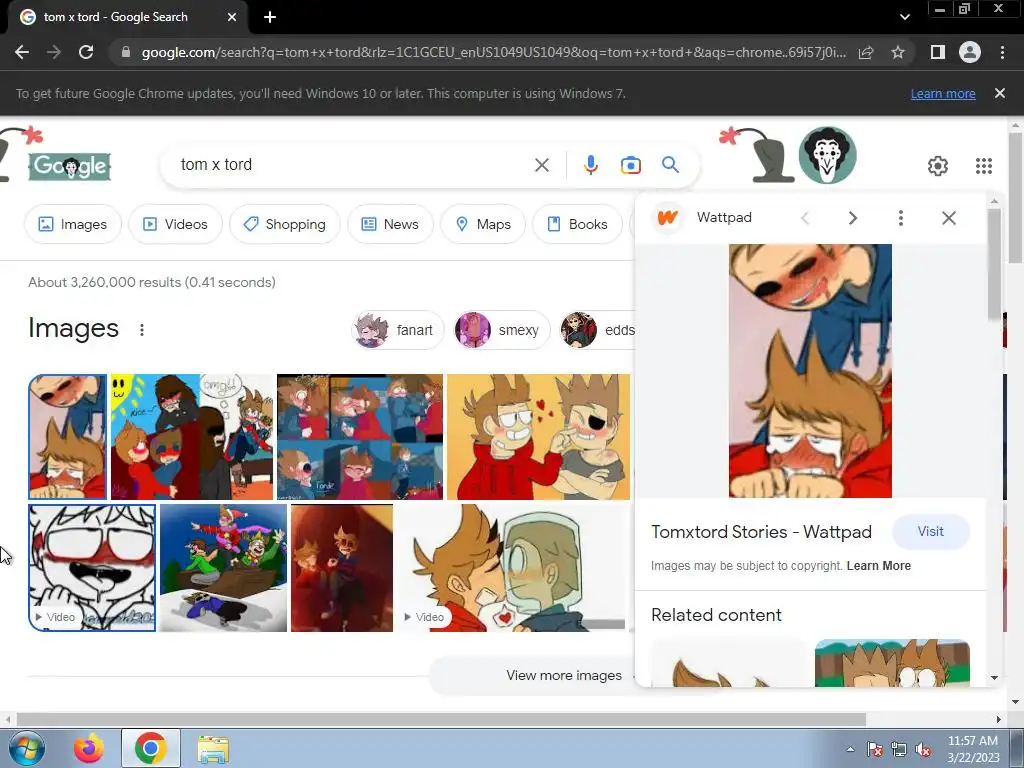Screen dimensions: 1024x768
Task: Click the Wattpad source logo icon
Action: [x=667, y=217]
